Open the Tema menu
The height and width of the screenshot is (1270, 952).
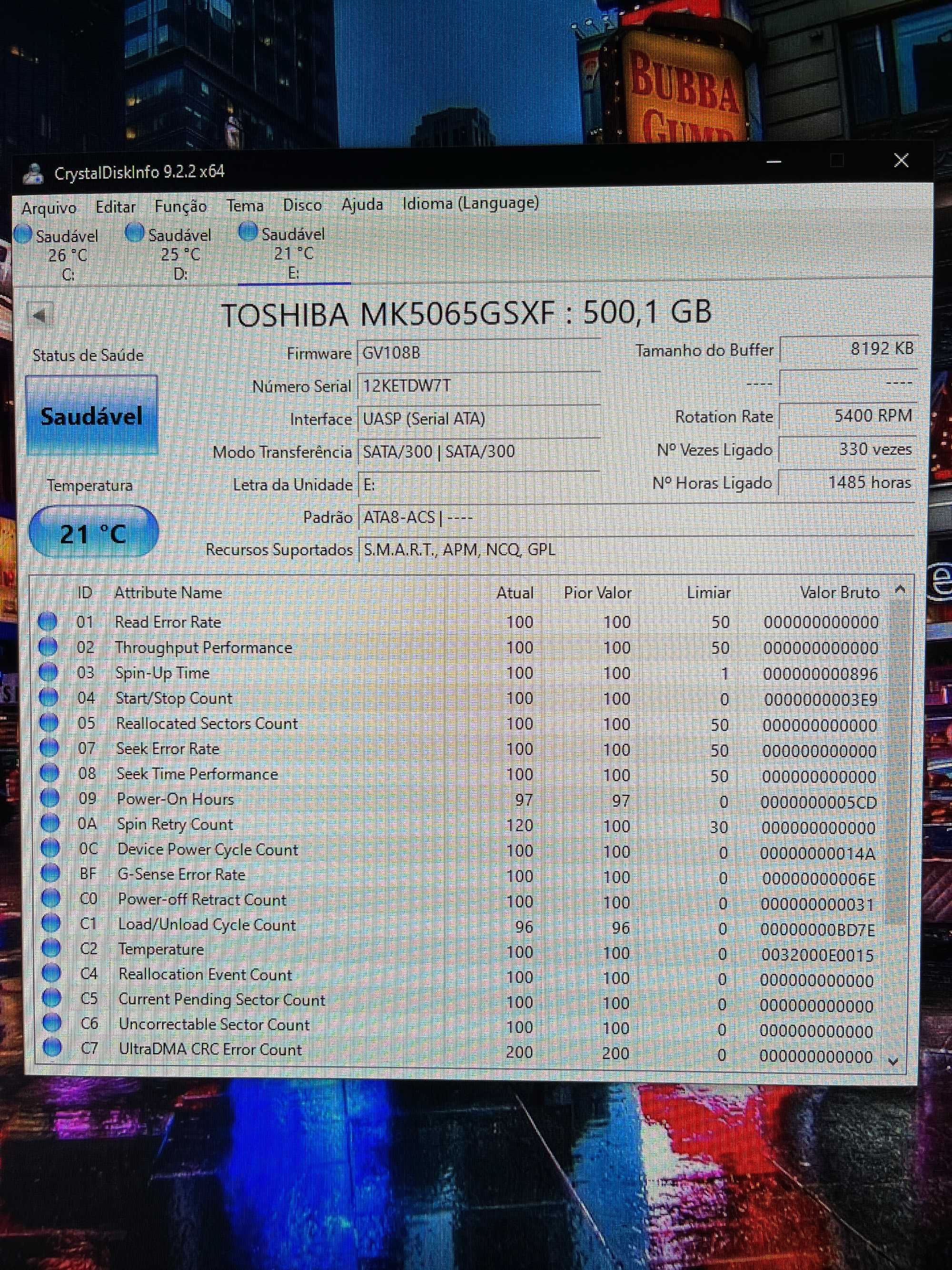pyautogui.click(x=245, y=206)
